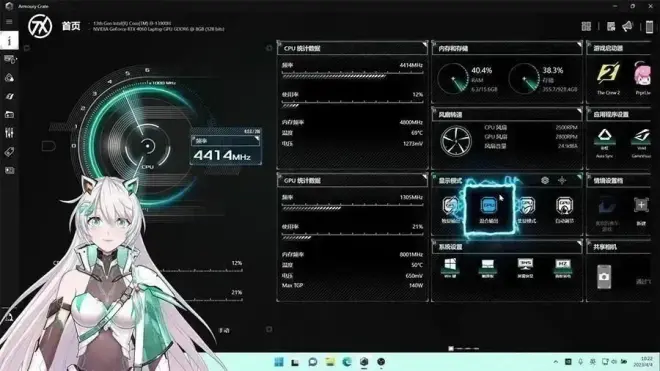The image size is (660, 371).
Task: Open the Windows Start button
Action: tap(279, 362)
